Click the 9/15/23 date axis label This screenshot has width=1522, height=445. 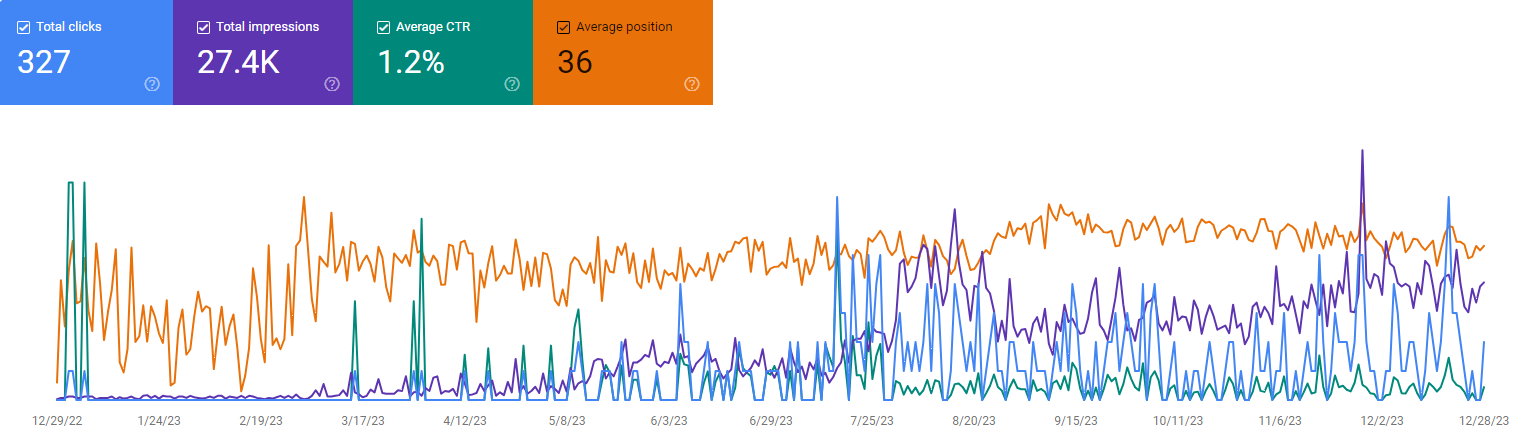pyautogui.click(x=1076, y=421)
